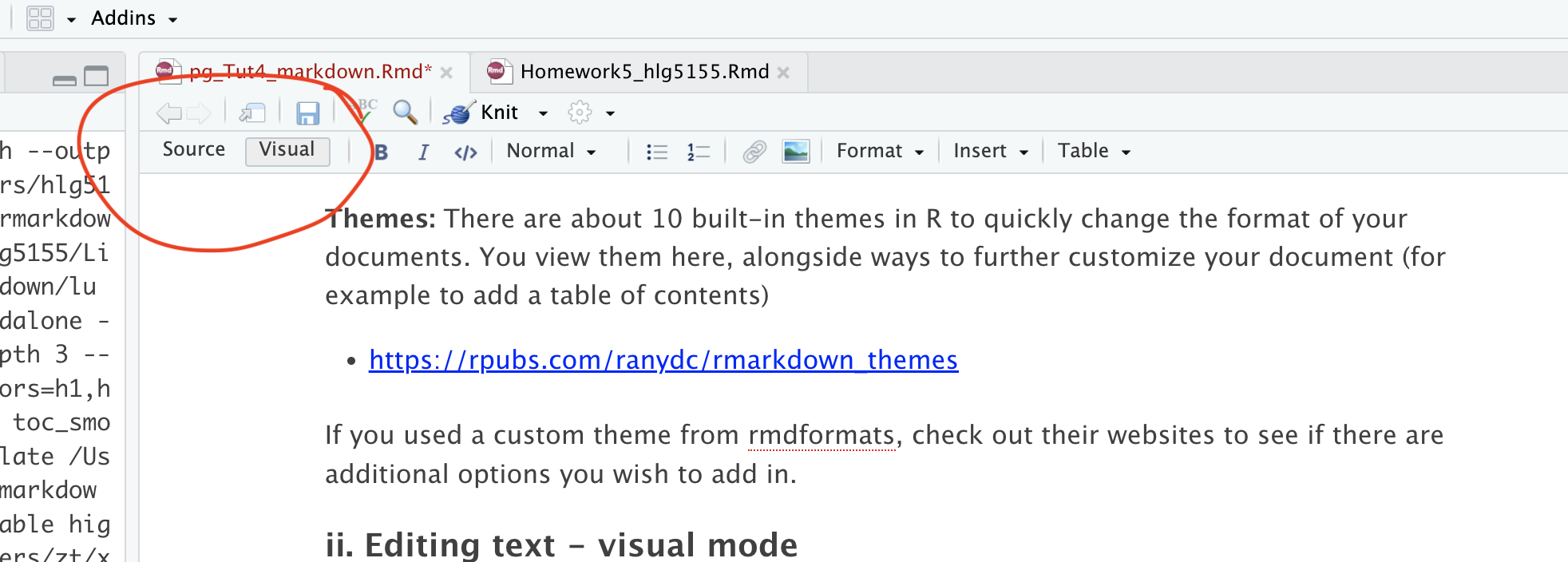Click the Save document floppy disk icon

click(x=307, y=113)
